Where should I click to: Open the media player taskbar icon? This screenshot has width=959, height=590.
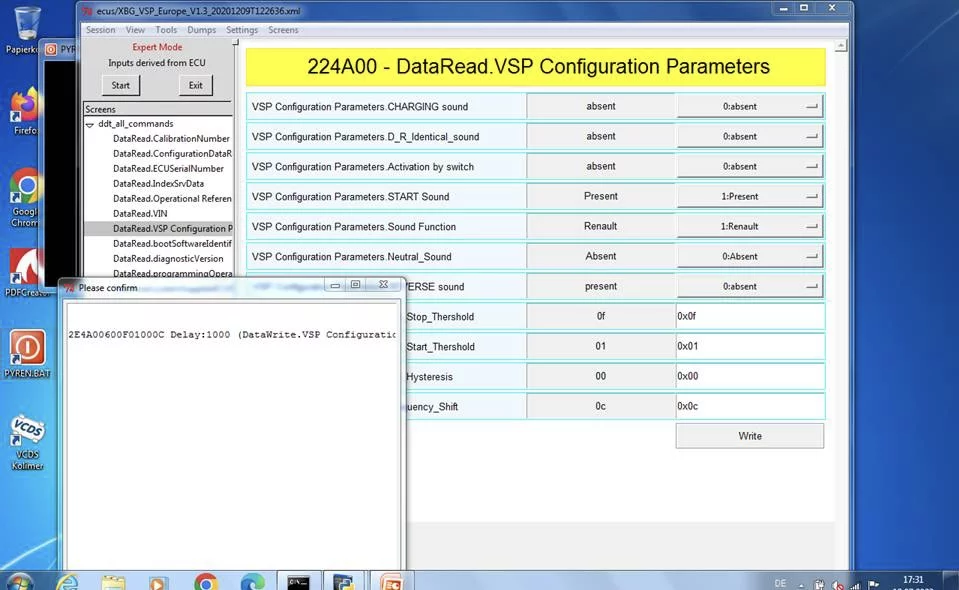[158, 583]
